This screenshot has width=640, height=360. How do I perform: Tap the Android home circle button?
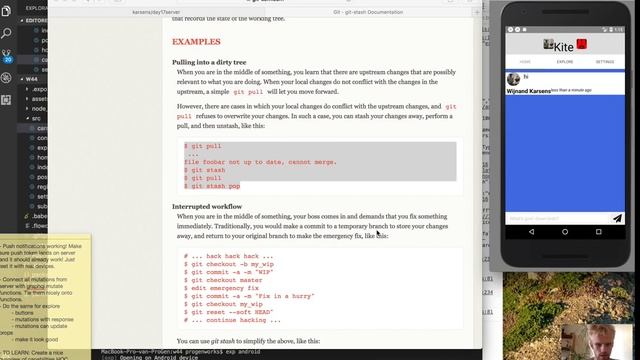point(565,232)
